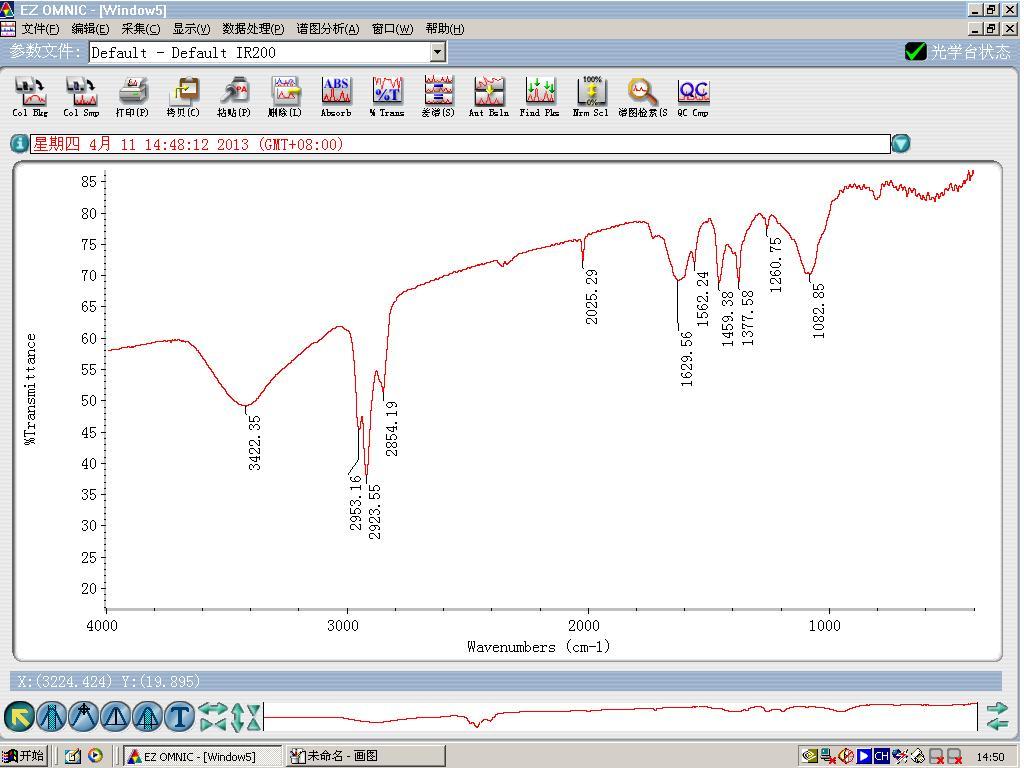Select the peak area tool
Viewport: 1024px width, 768px height.
[x=148, y=717]
